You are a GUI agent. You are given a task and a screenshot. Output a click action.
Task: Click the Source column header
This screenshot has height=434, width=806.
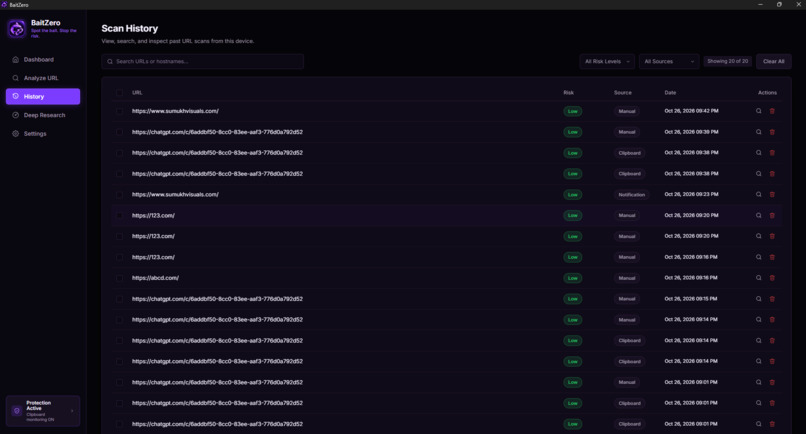(x=622, y=93)
